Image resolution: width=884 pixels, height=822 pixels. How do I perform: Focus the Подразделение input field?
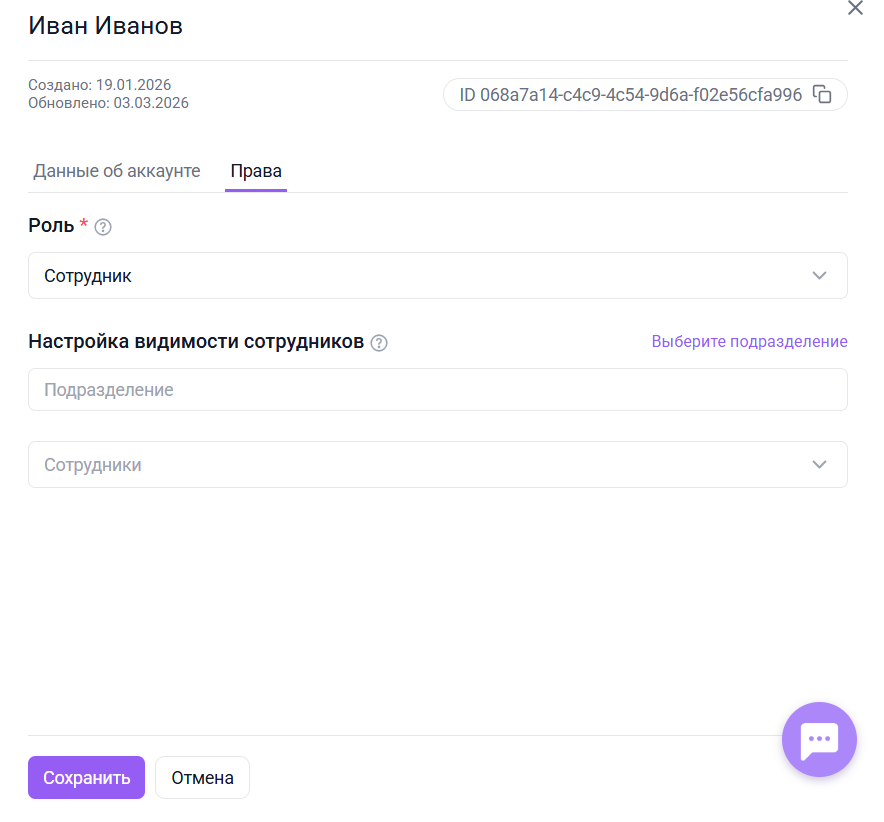tap(437, 390)
